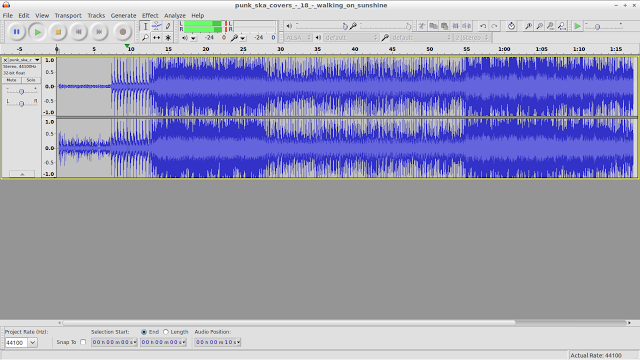Skip to end of track

99,32
